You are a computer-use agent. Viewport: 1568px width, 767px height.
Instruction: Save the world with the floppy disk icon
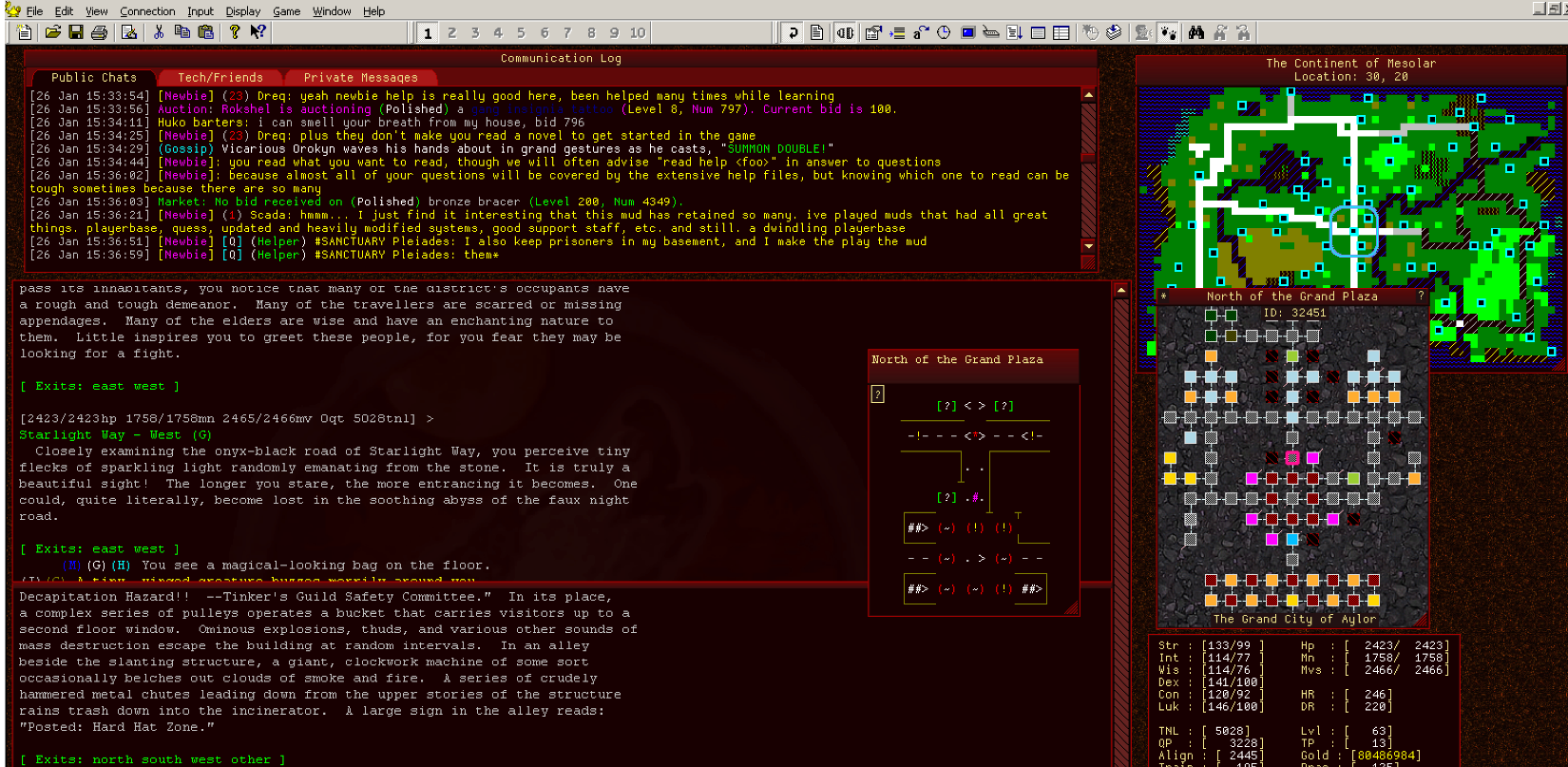click(76, 32)
